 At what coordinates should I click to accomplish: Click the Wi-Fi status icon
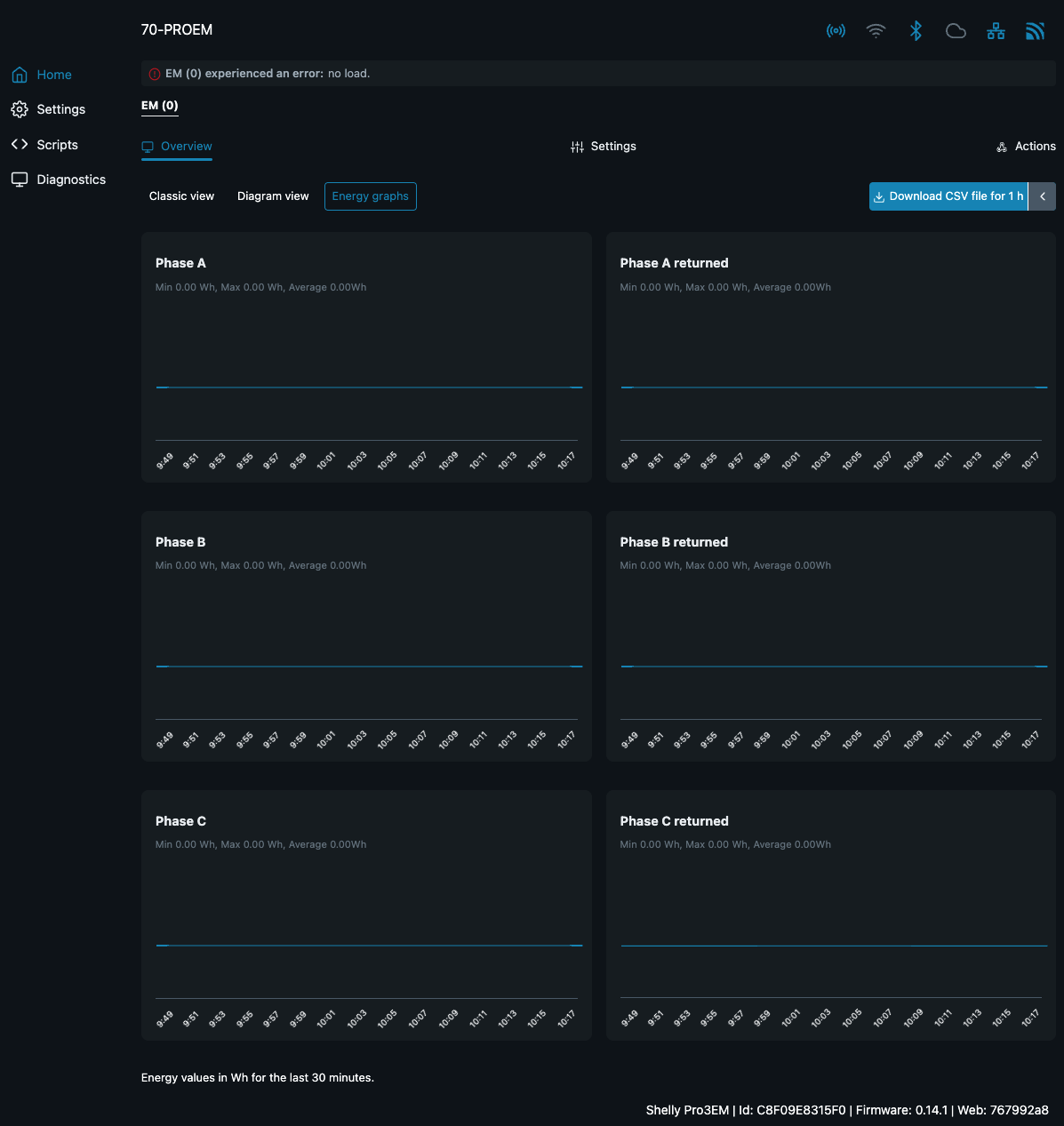click(x=876, y=31)
